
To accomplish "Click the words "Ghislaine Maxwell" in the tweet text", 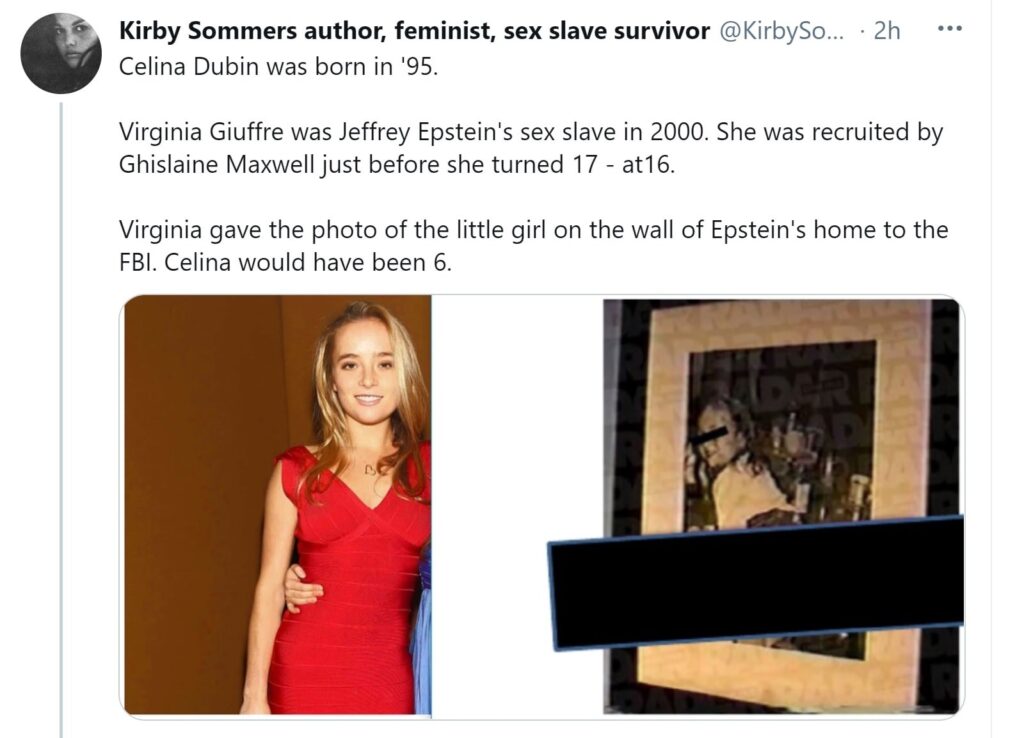I will pyautogui.click(x=217, y=165).
